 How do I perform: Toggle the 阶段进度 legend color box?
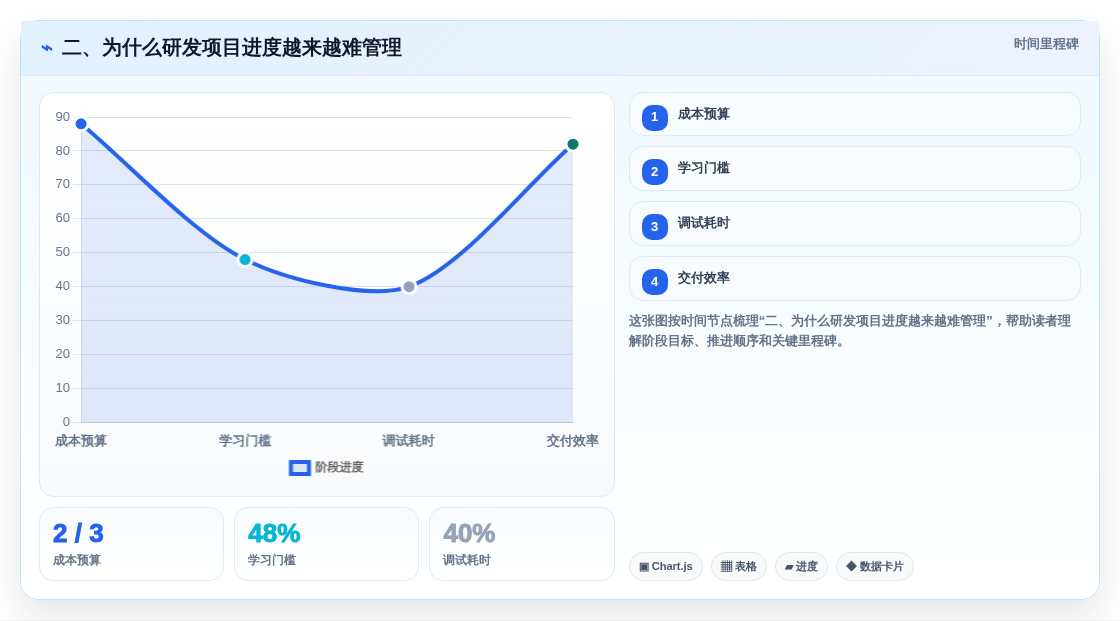click(x=299, y=468)
